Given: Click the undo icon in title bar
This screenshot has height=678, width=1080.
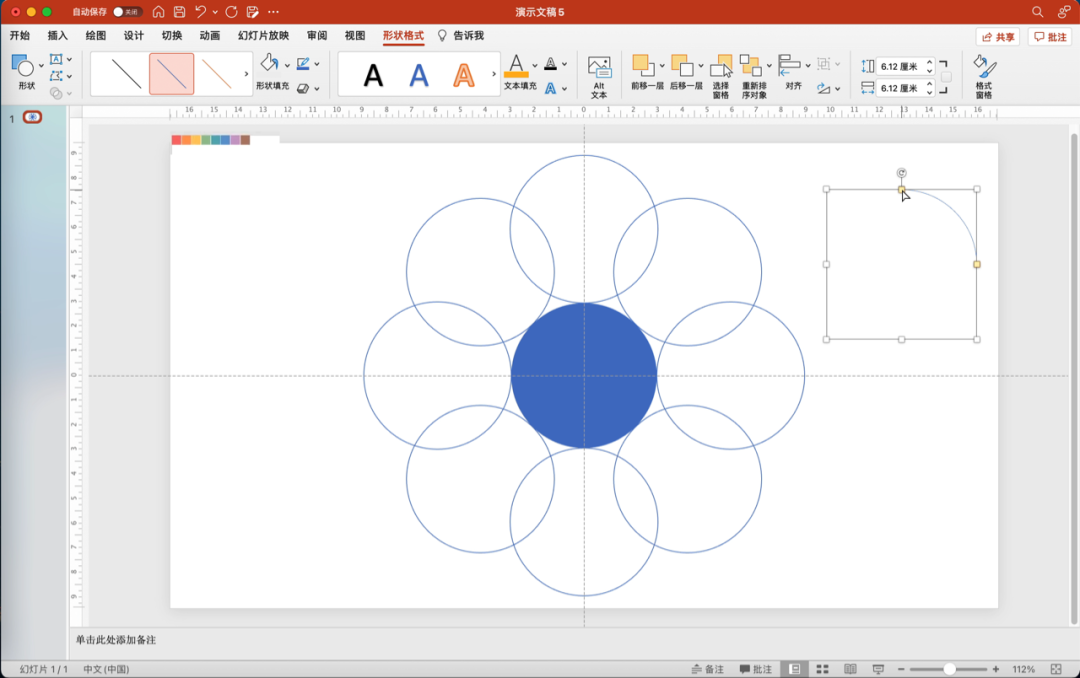Looking at the screenshot, I should click(200, 12).
